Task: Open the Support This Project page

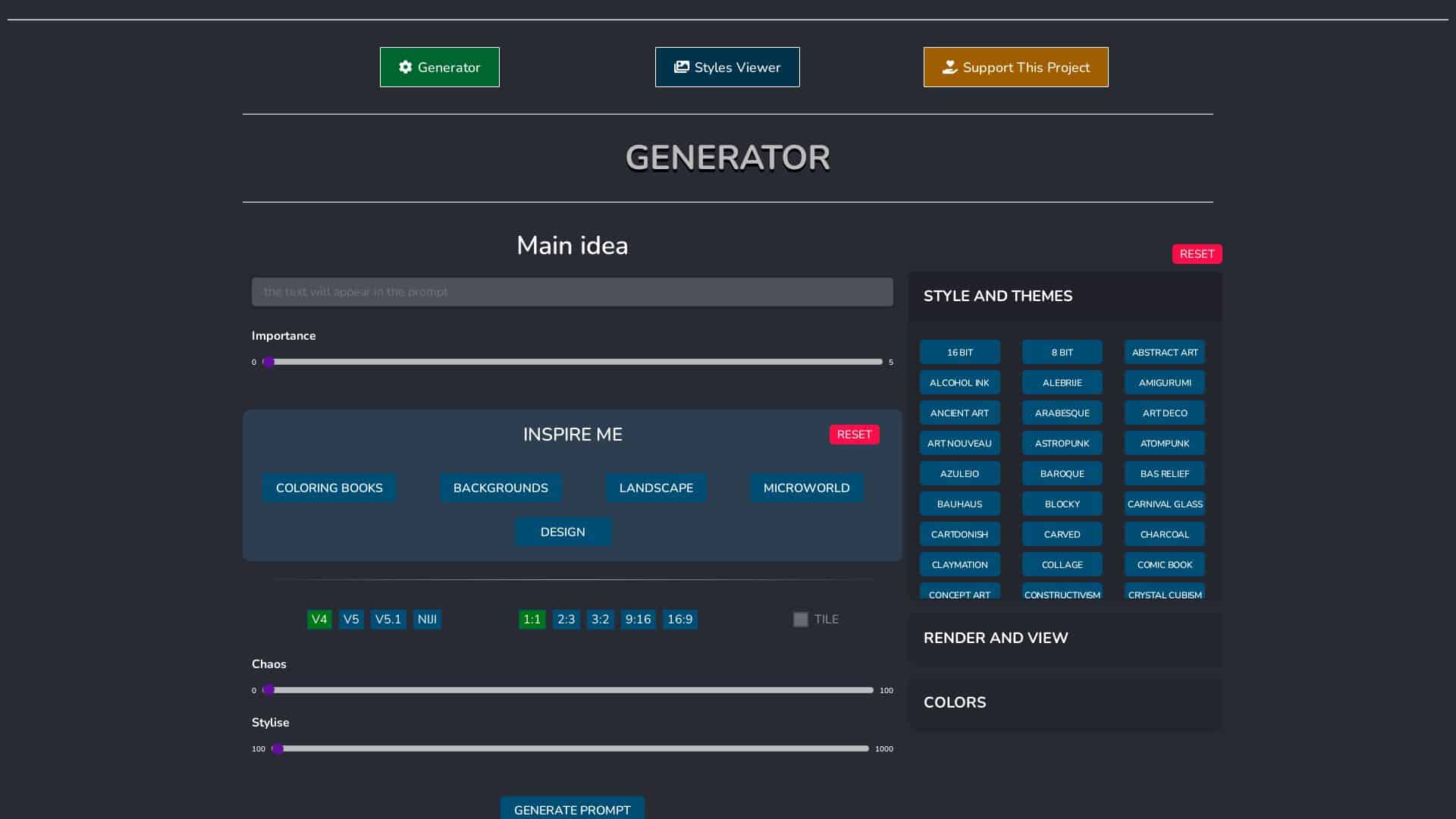Action: [x=1015, y=67]
